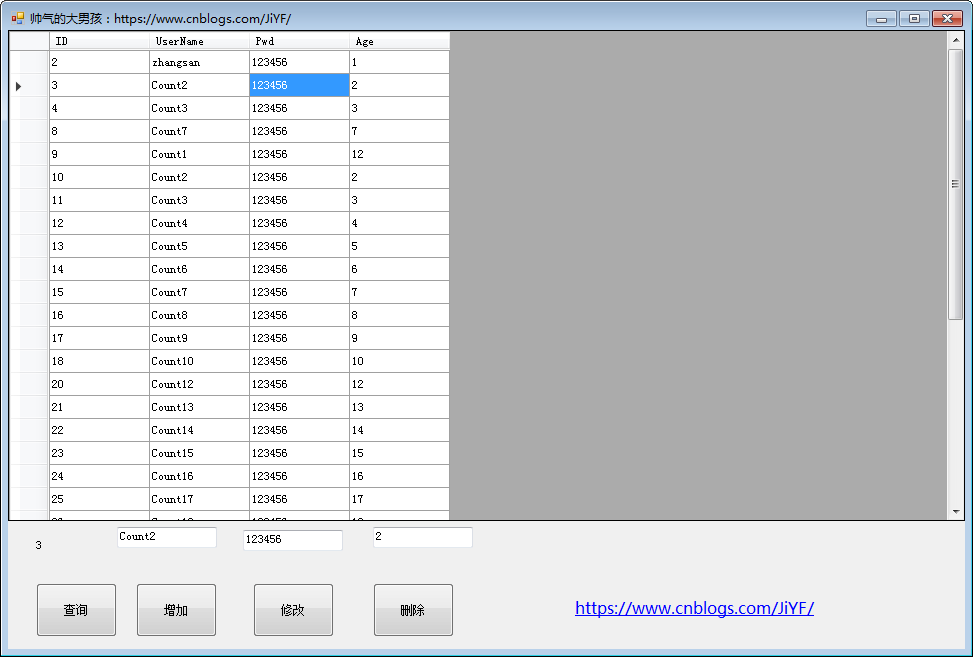
Task: Select the Count4 username cell
Action: point(199,223)
